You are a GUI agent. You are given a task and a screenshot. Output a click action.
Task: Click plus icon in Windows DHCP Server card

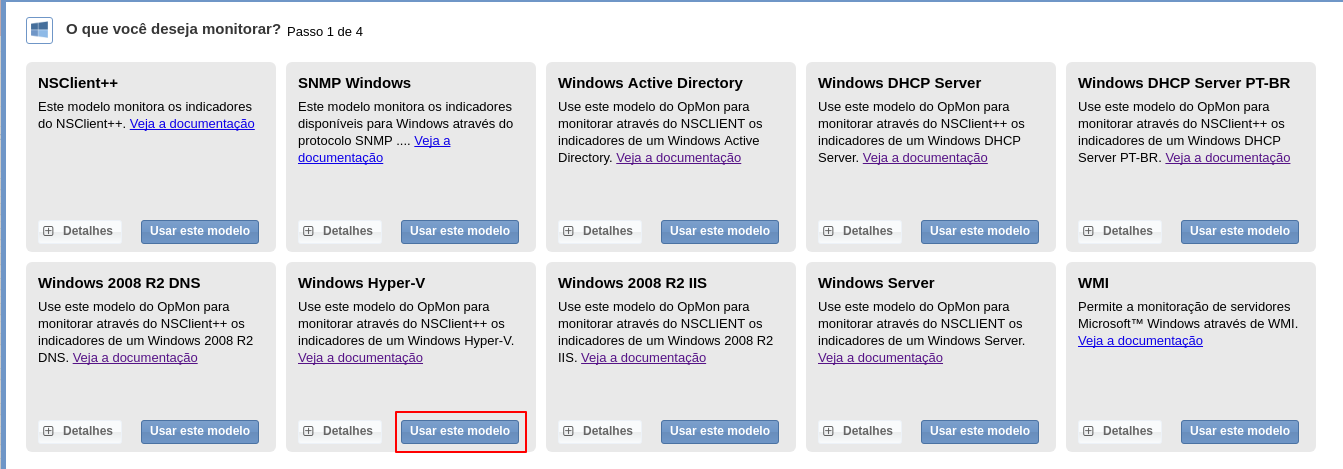[828, 231]
